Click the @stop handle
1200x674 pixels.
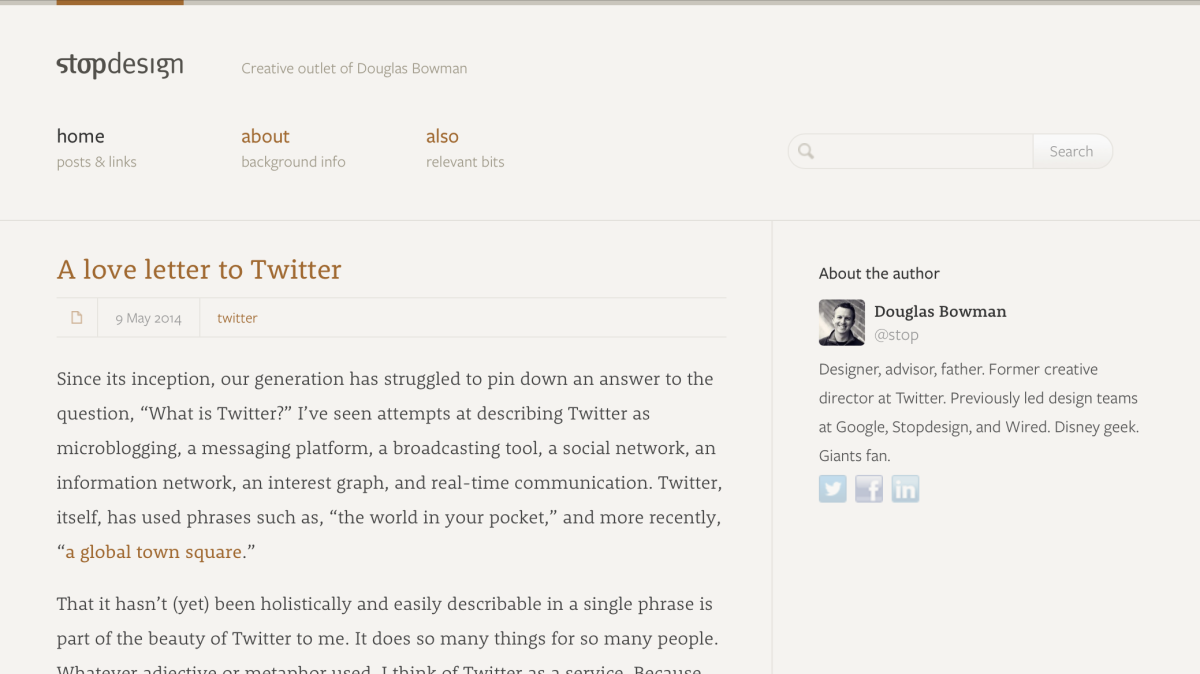coord(896,335)
